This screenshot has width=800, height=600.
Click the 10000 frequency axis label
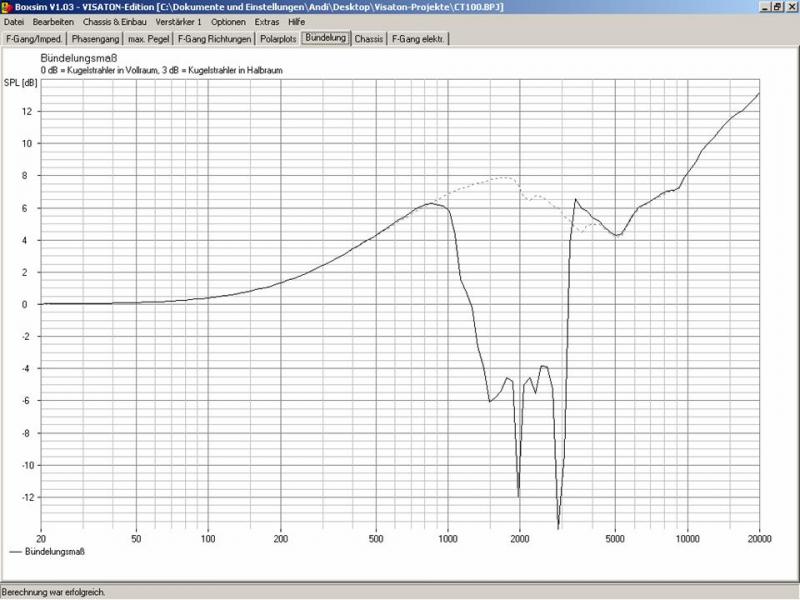[687, 539]
